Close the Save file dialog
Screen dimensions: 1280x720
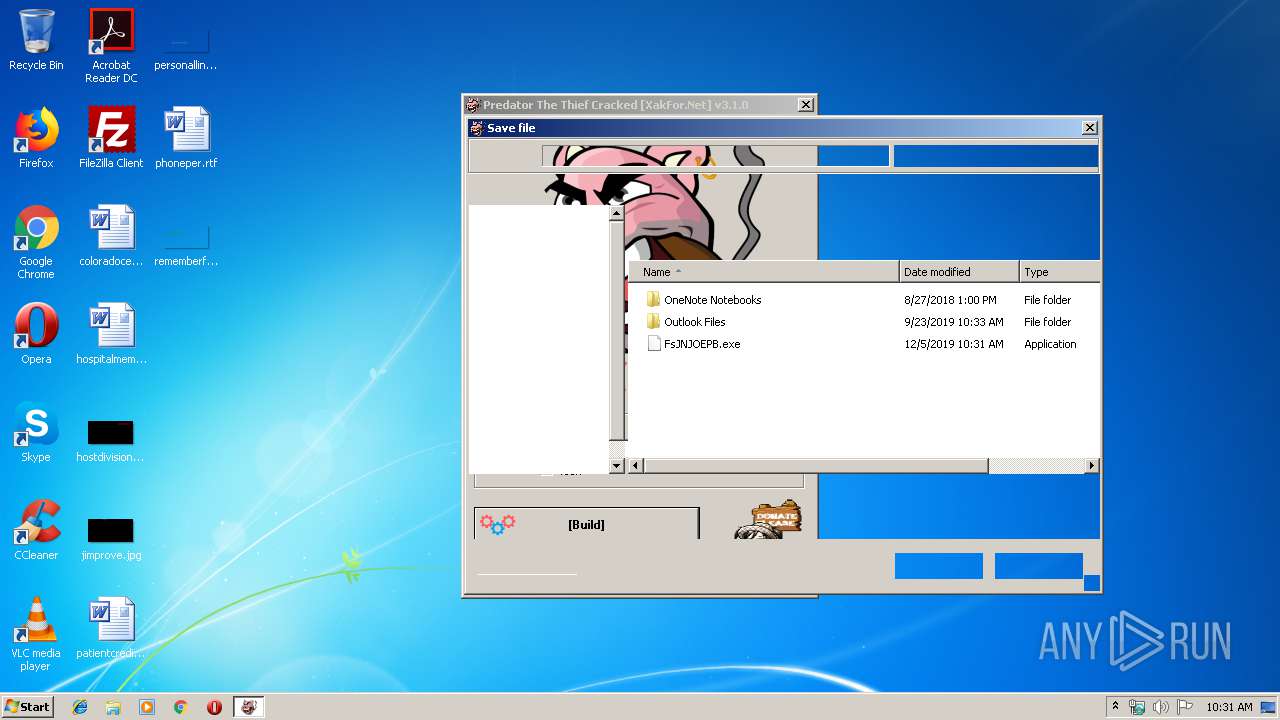point(1089,128)
